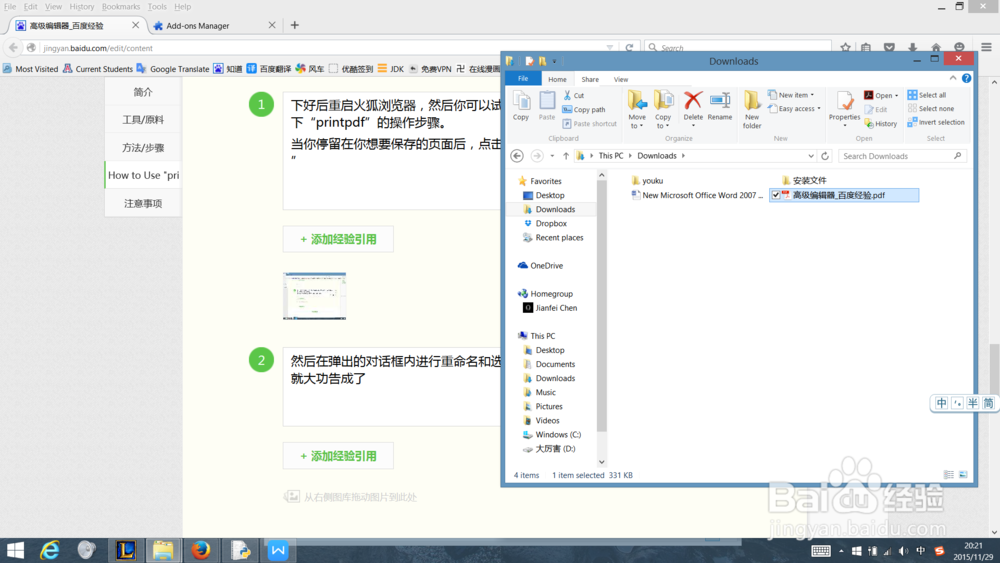
Task: Click nav pane scroll down arrow
Action: [601, 462]
